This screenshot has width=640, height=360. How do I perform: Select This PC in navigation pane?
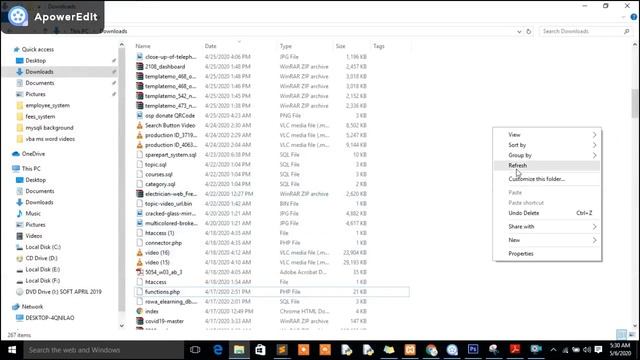31,169
